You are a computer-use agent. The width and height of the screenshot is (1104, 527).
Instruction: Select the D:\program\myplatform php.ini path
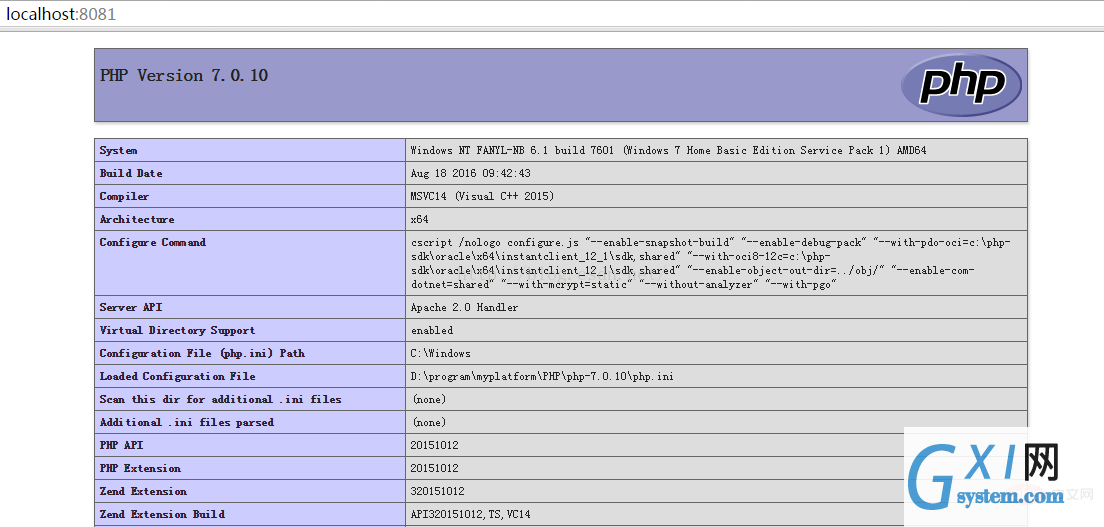542,376
